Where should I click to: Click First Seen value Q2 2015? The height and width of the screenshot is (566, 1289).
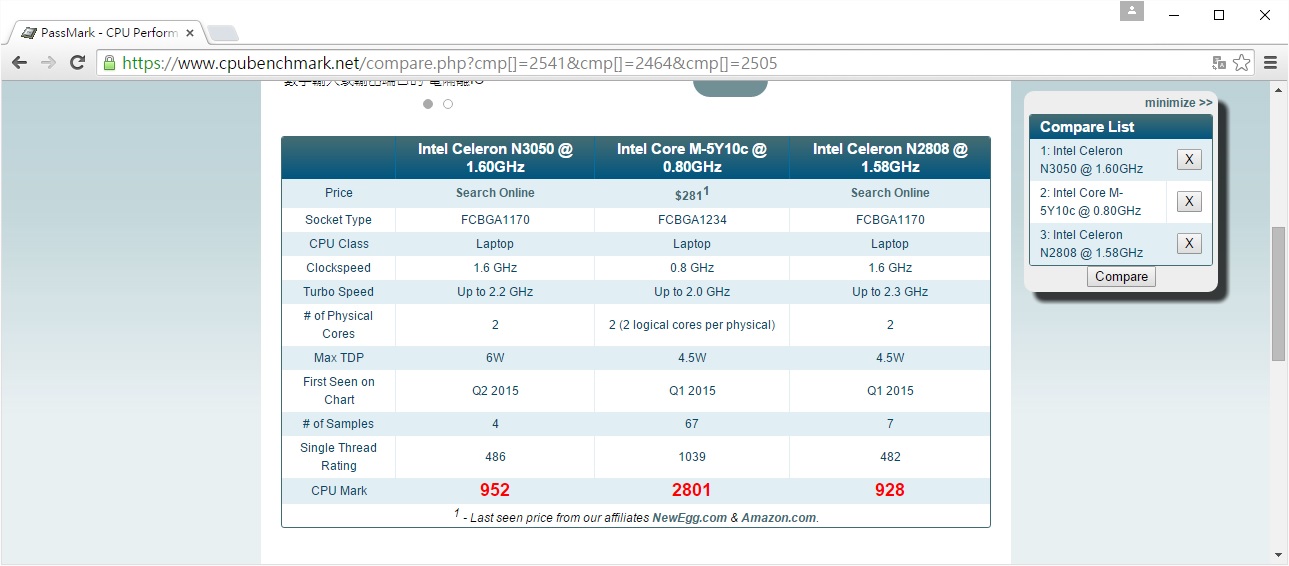tap(495, 391)
